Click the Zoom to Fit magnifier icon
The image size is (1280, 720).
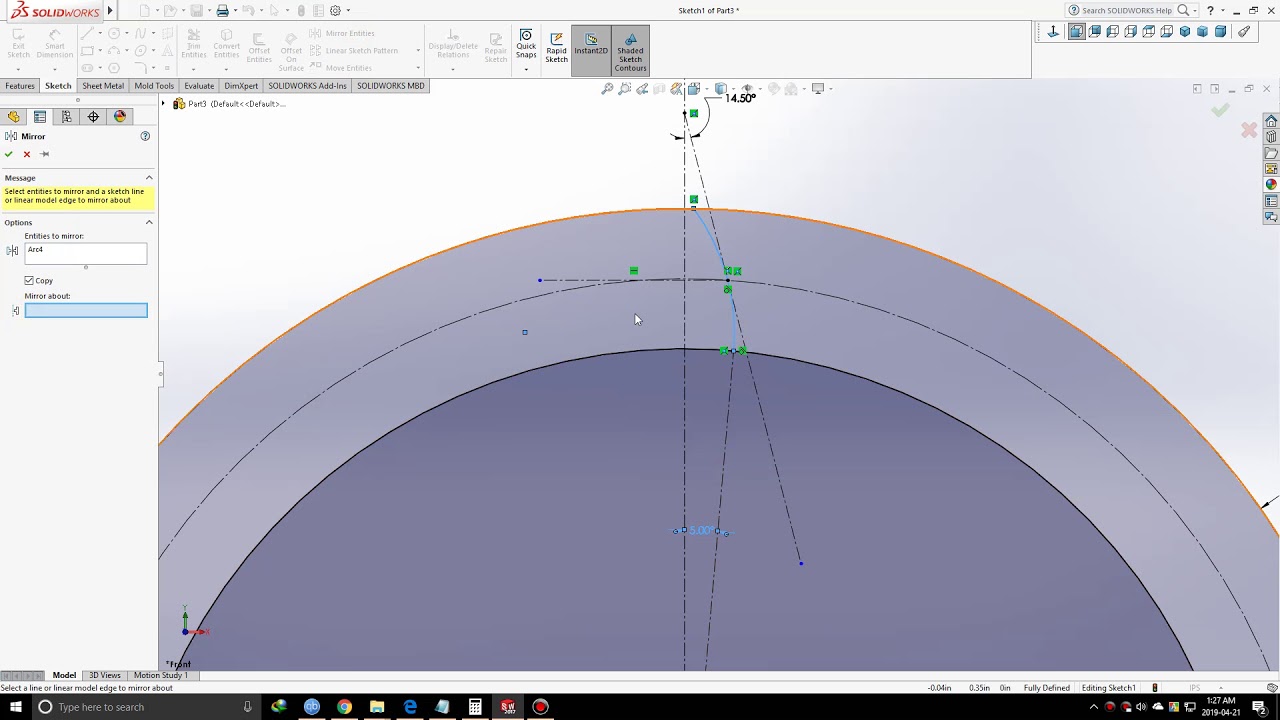point(607,89)
